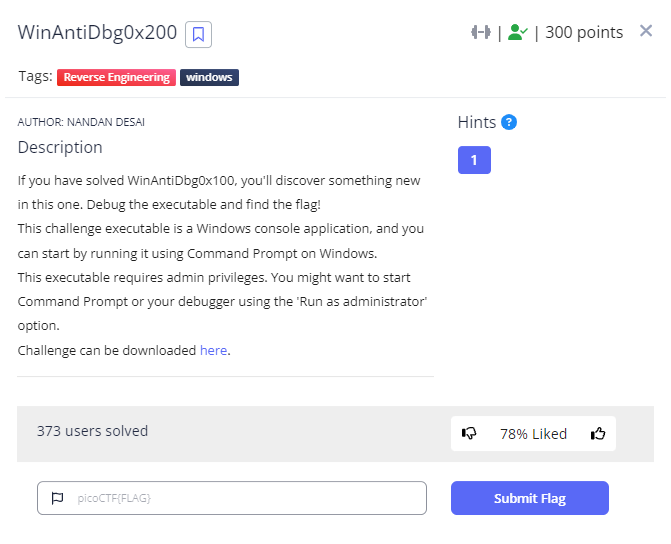Select the windows tag
The height and width of the screenshot is (544, 671).
209,77
